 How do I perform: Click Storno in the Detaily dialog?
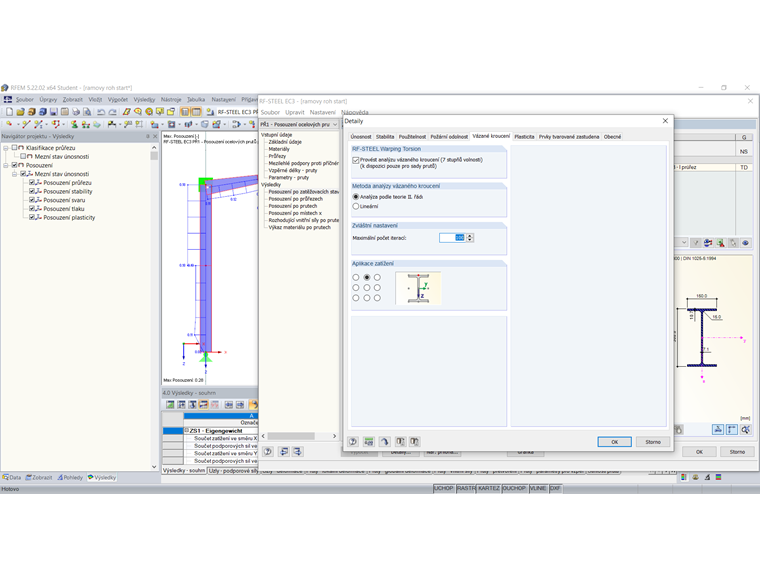[652, 442]
